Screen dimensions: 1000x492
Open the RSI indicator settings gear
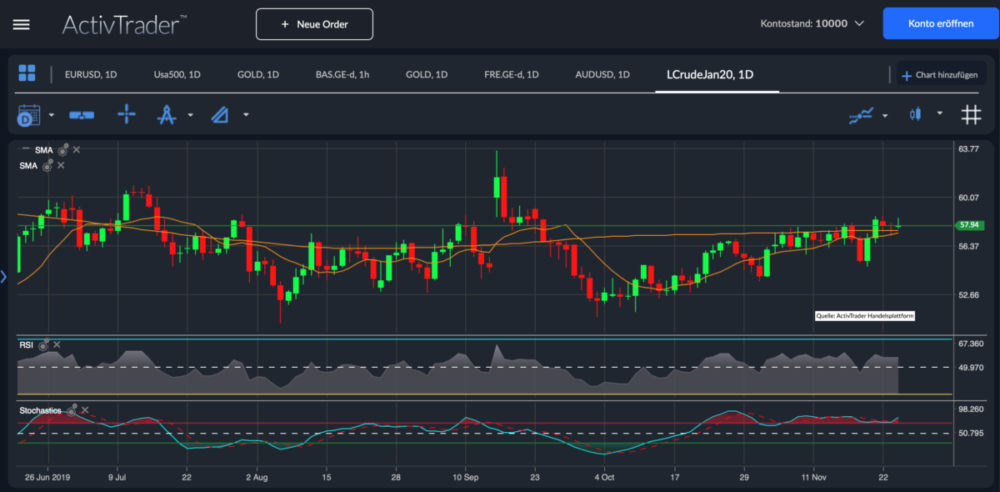point(43,345)
